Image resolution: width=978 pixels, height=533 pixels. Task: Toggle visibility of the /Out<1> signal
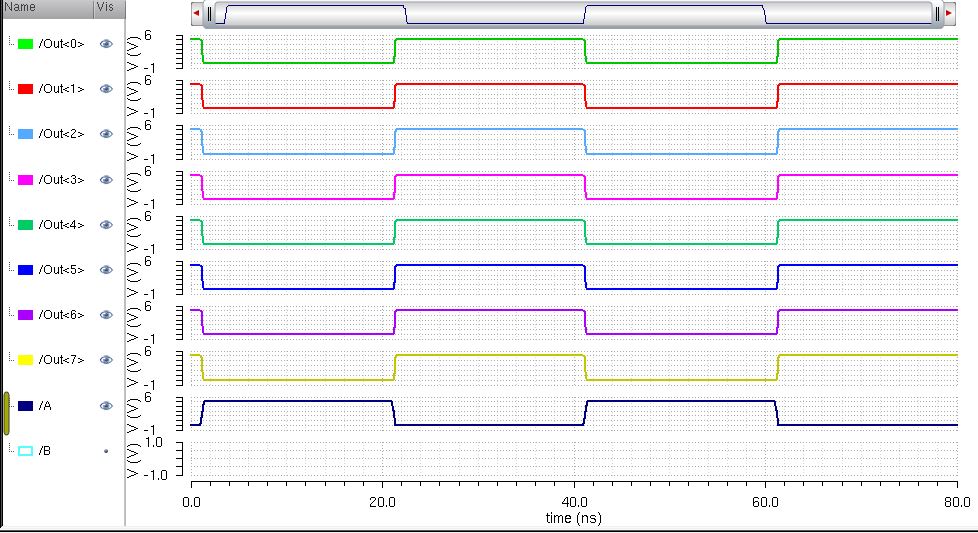coord(106,89)
